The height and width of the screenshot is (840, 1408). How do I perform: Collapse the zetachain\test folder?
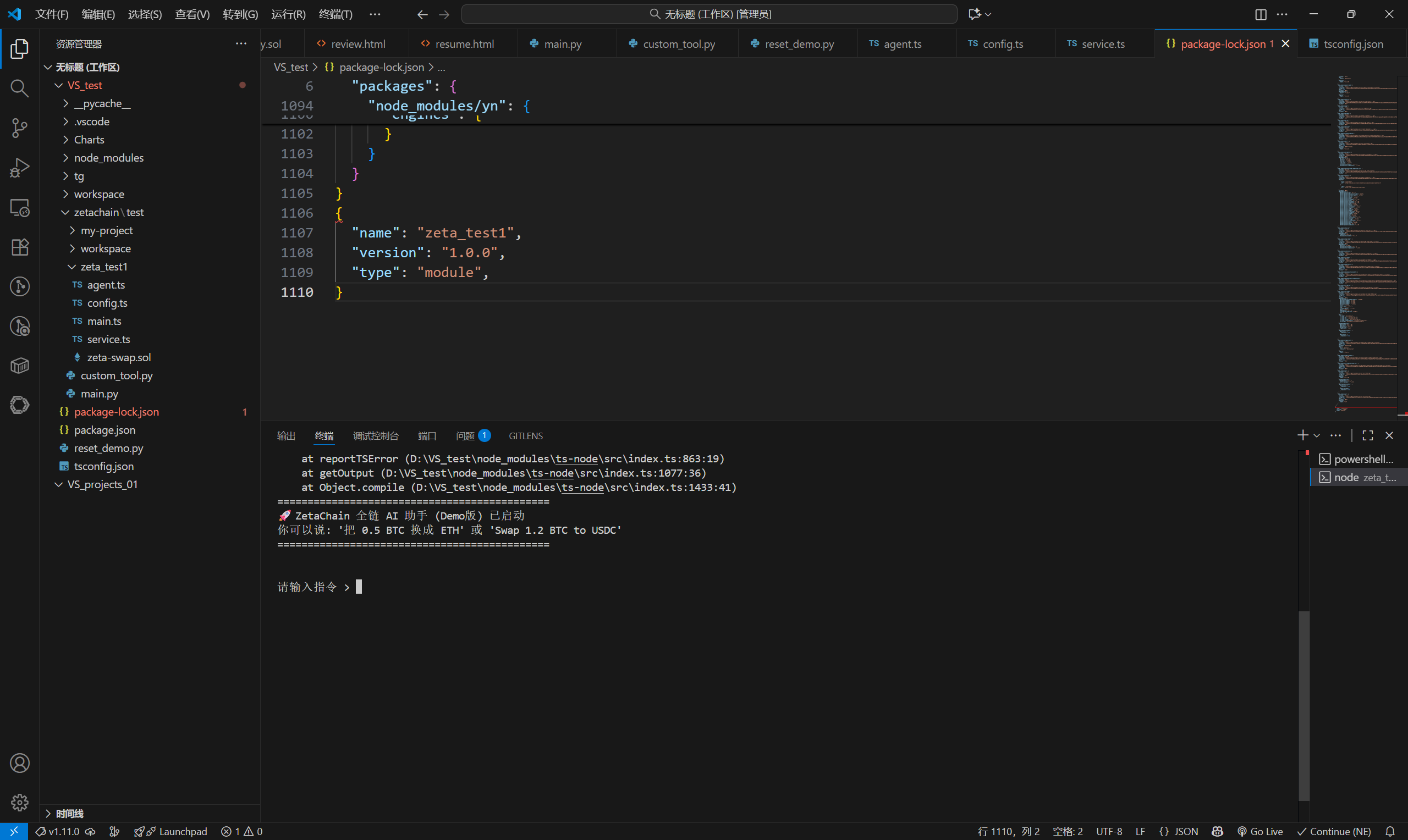[65, 212]
